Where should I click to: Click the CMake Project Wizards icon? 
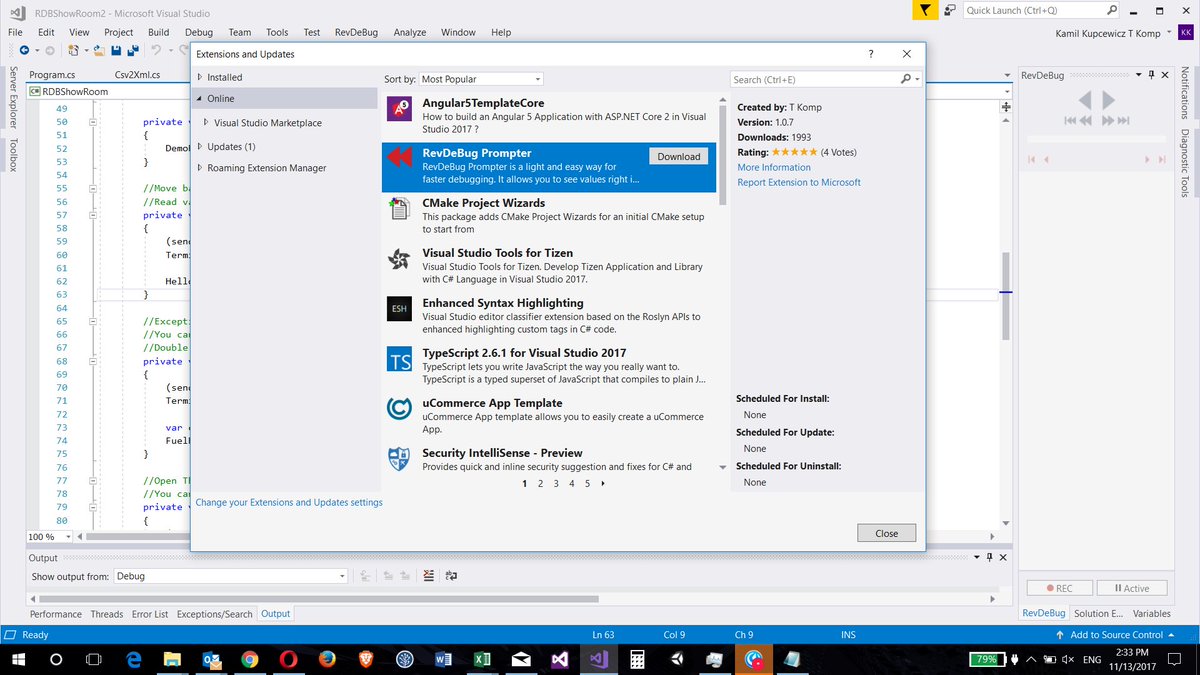(x=400, y=209)
